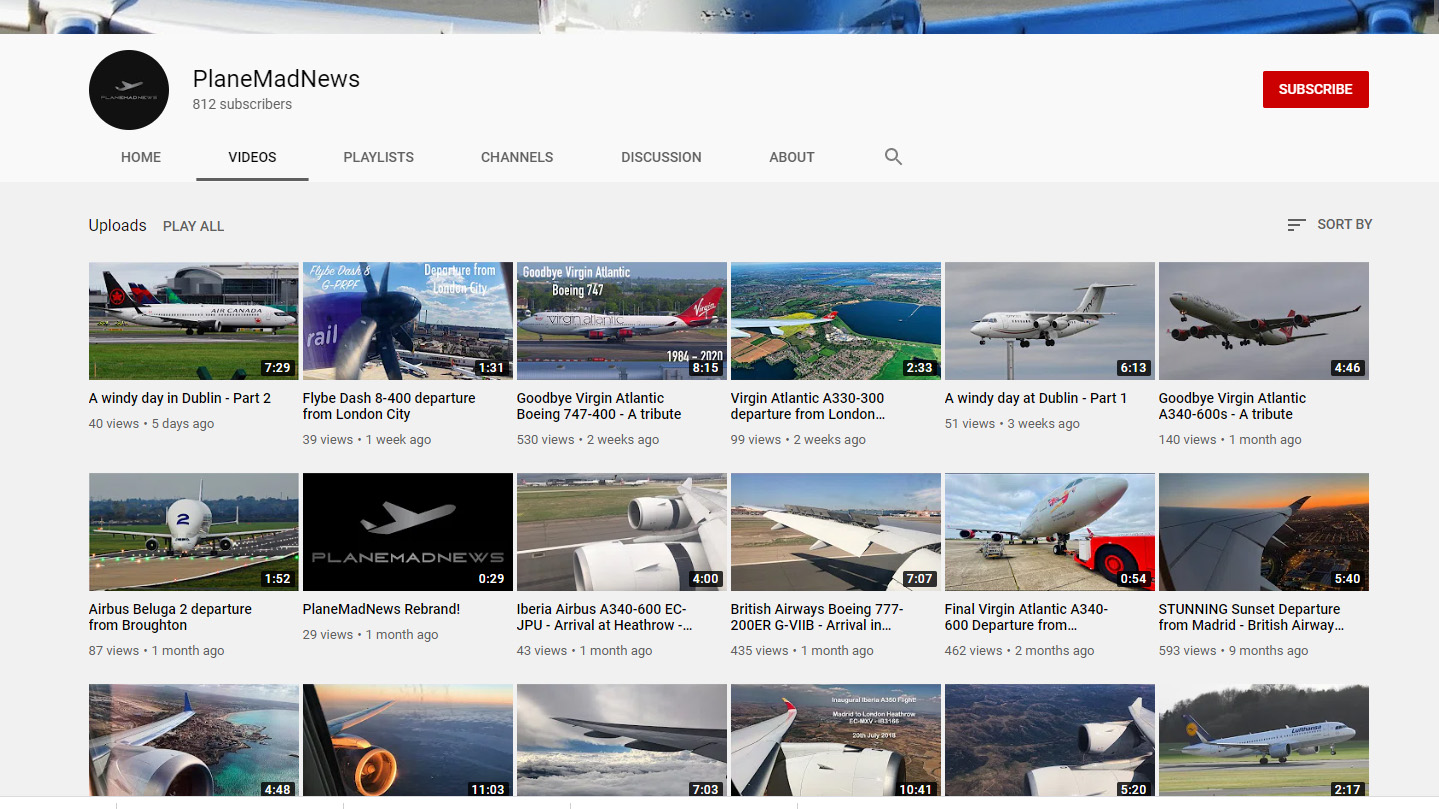The image size is (1439, 809).
Task: Click the 'Uploads' section heading
Action: (x=117, y=226)
